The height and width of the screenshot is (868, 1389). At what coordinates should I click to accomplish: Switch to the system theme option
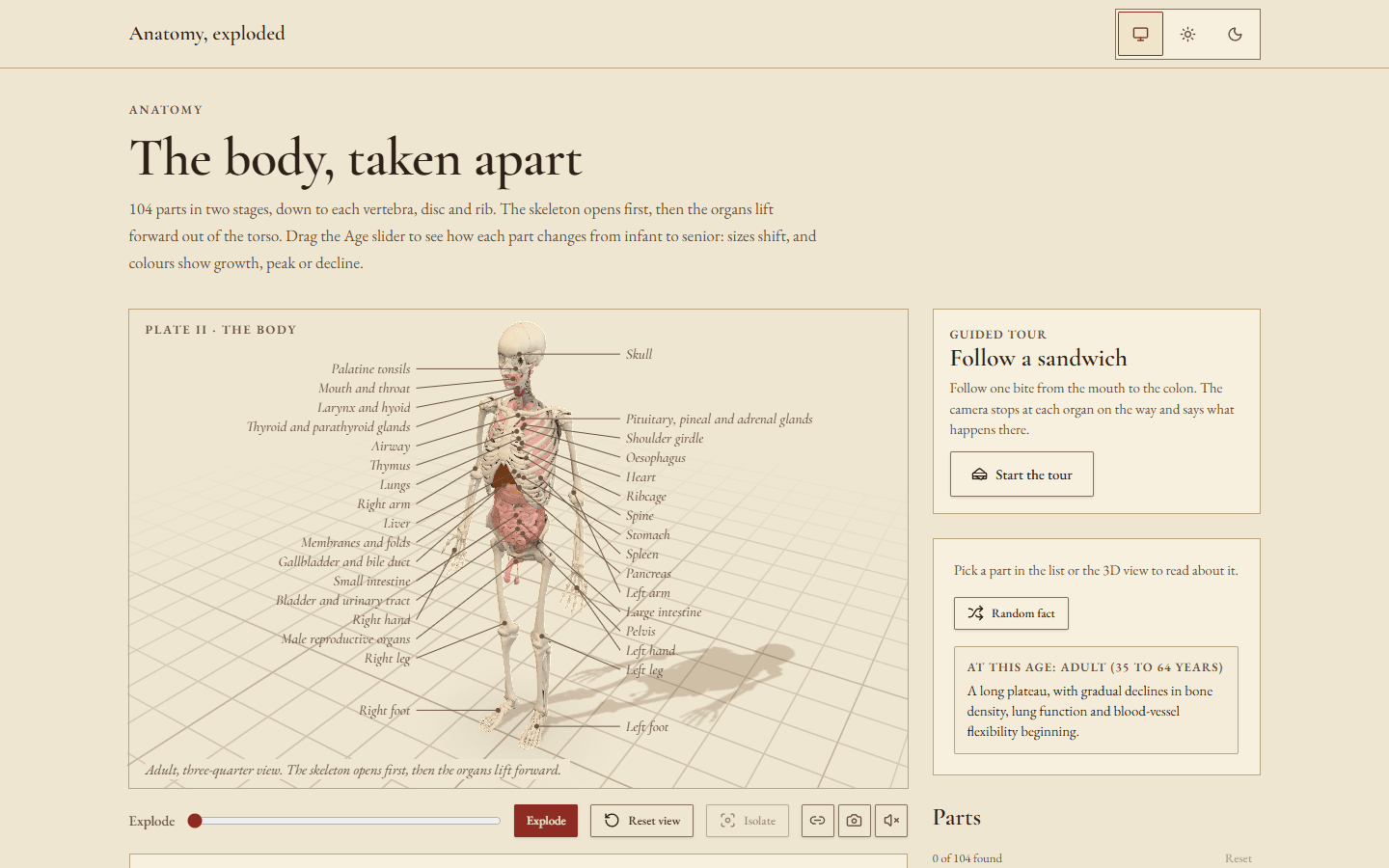(x=1140, y=34)
